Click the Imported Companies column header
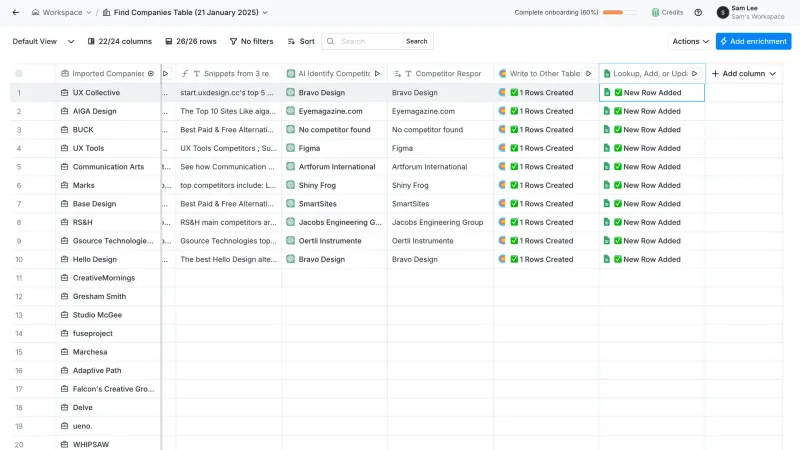Screen dimensions: 800x450 coord(108,73)
